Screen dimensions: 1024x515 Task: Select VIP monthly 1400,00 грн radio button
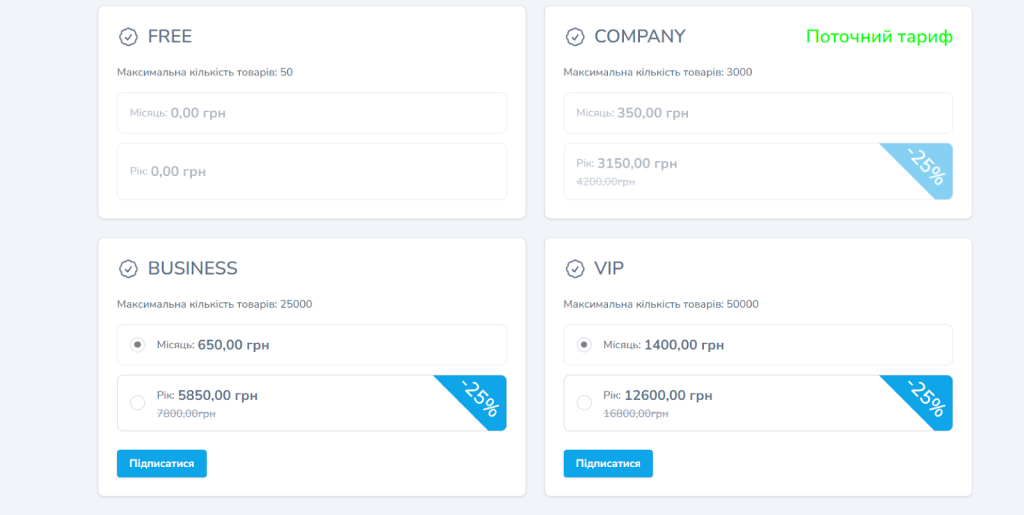coord(584,345)
